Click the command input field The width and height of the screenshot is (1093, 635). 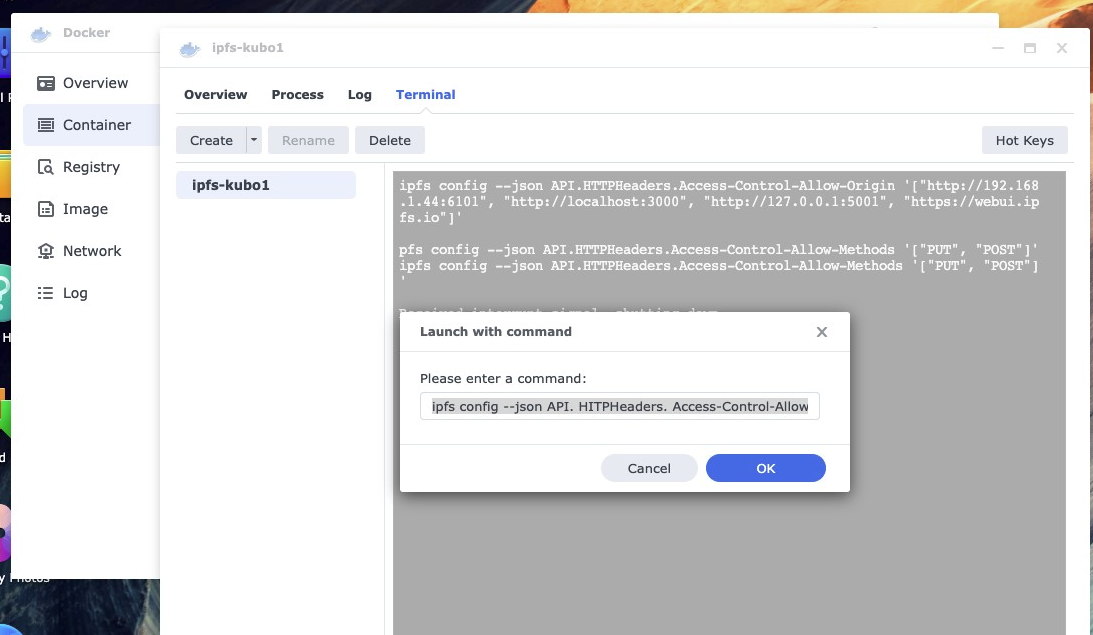click(619, 407)
